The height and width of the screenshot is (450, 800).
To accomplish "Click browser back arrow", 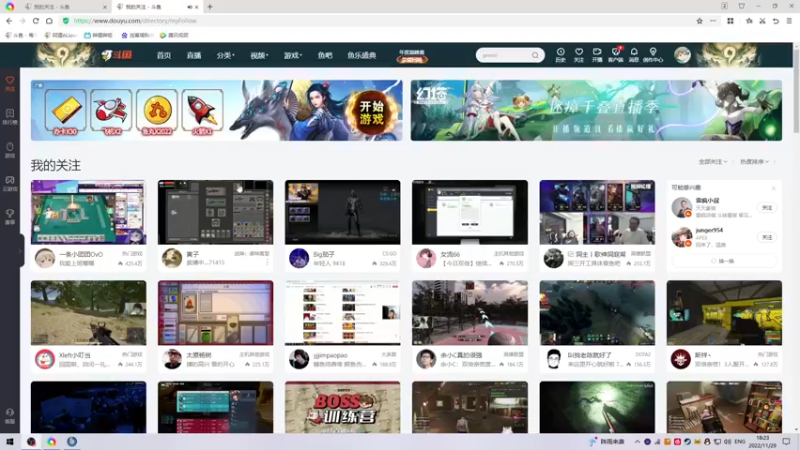I will tap(9, 21).
